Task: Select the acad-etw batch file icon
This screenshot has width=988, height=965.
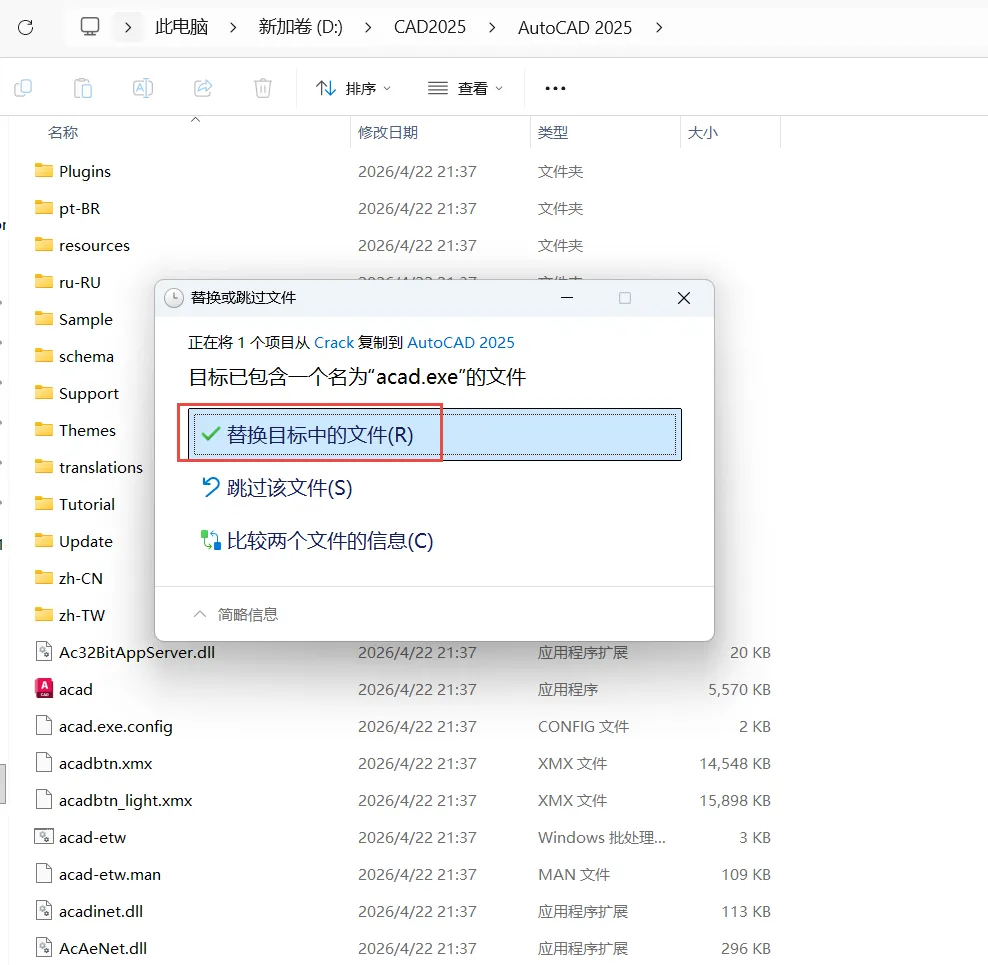Action: [43, 837]
